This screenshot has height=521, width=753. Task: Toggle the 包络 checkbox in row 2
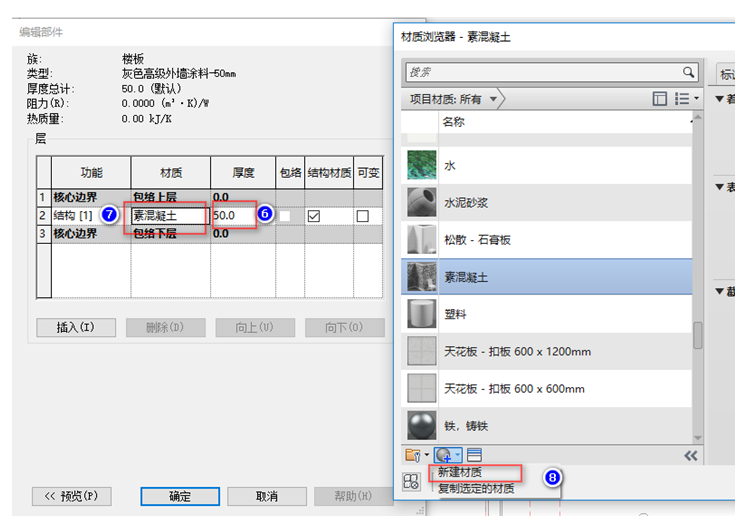285,216
